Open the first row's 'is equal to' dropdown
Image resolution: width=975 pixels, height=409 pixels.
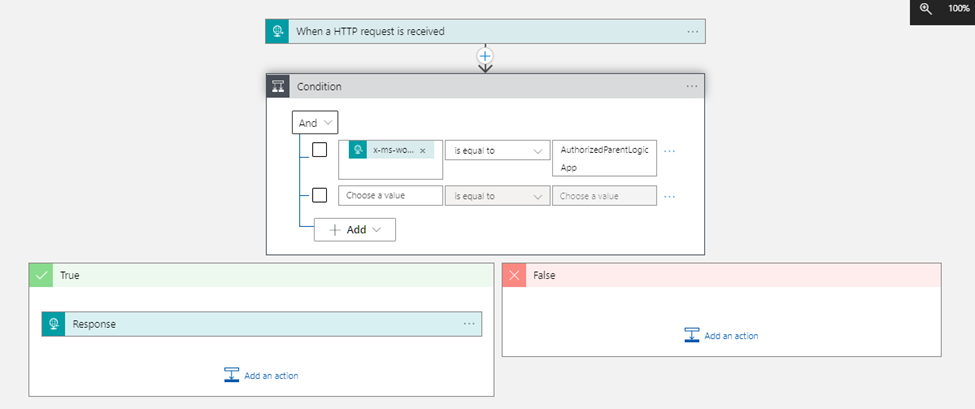(x=497, y=150)
